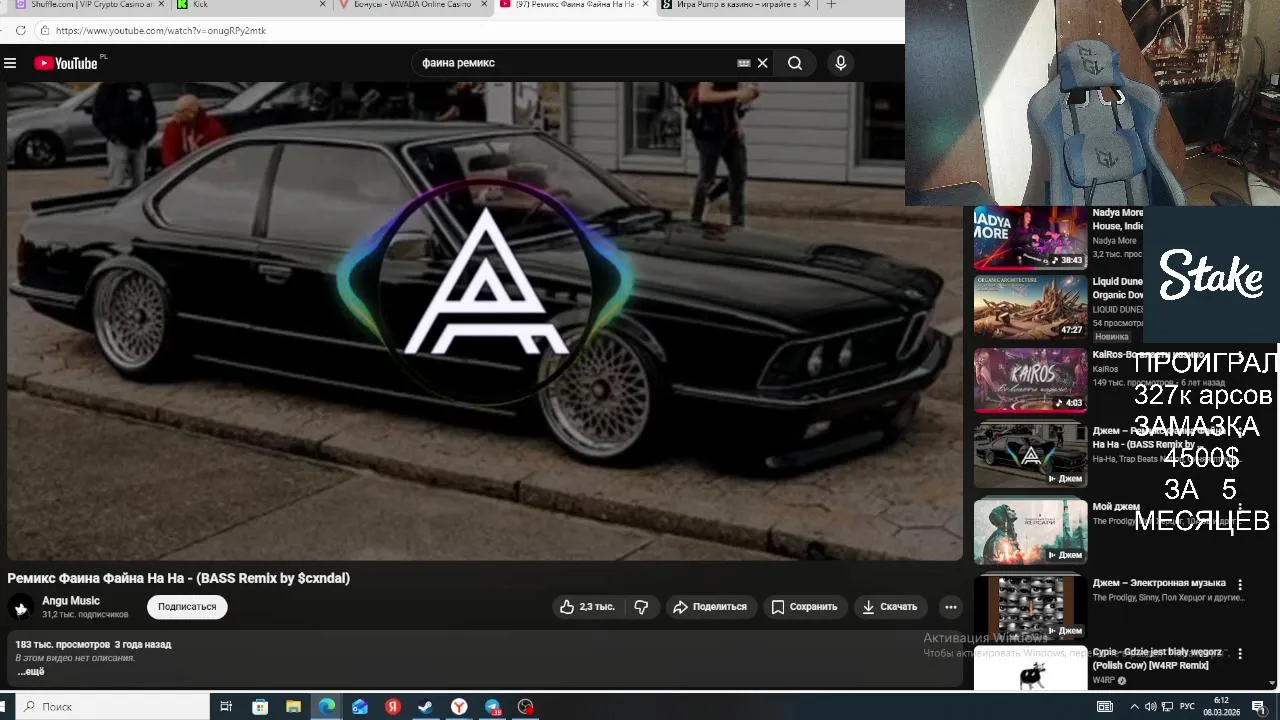This screenshot has height=720, width=1280.
Task: Open the Angu Music channel name link
Action: pyautogui.click(x=71, y=601)
